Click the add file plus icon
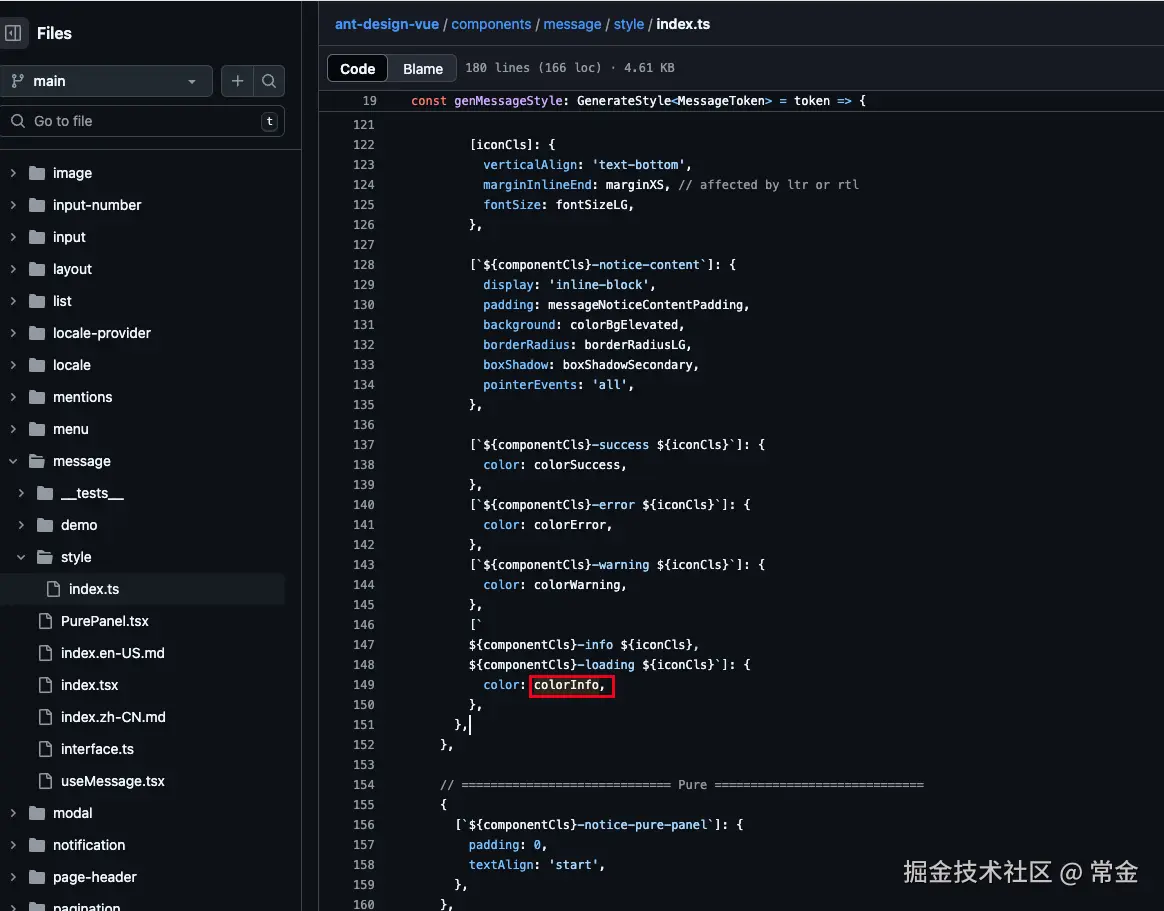Viewport: 1164px width, 911px height. coord(238,81)
